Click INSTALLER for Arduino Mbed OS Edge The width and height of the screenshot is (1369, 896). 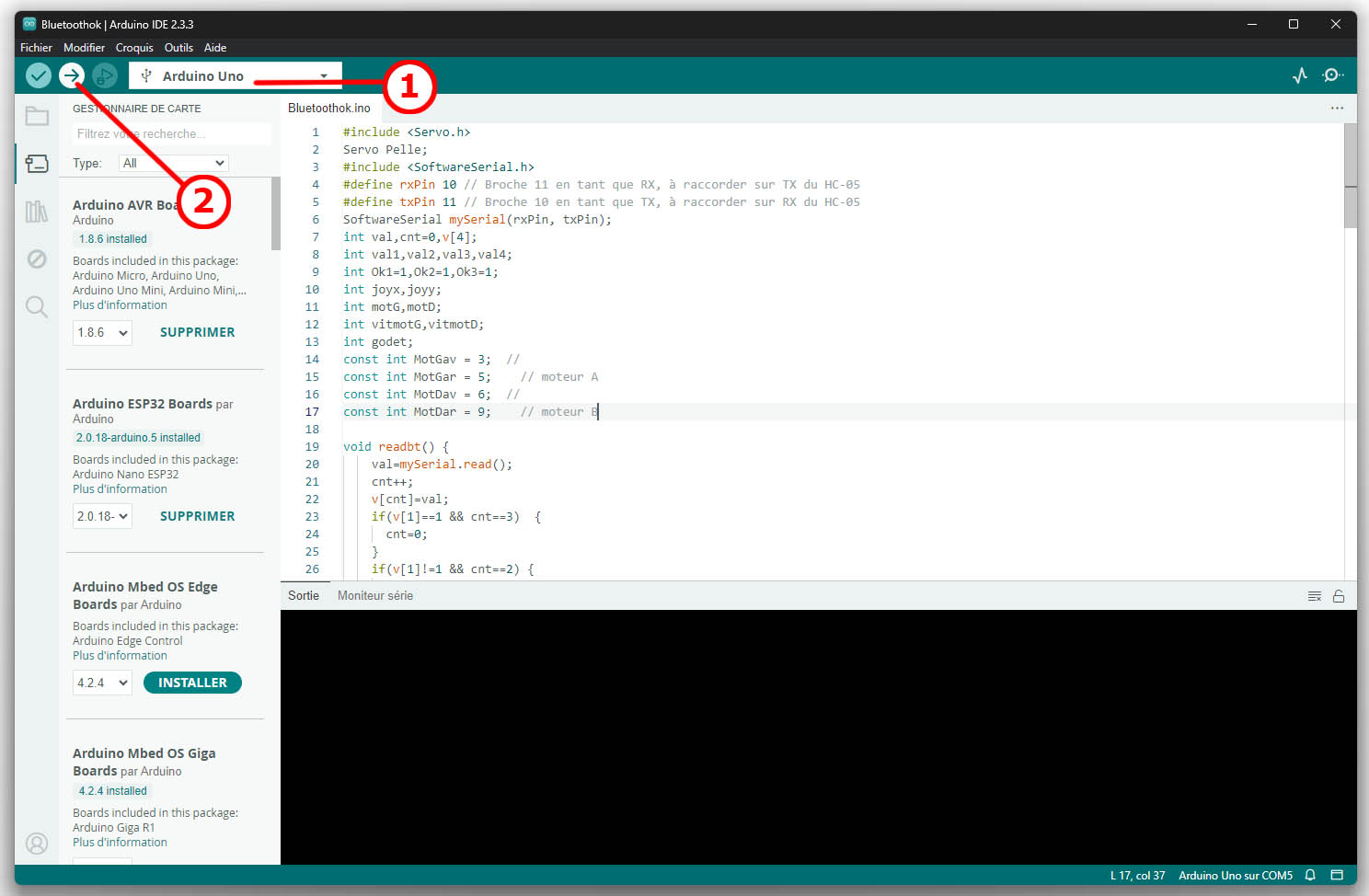pos(192,683)
